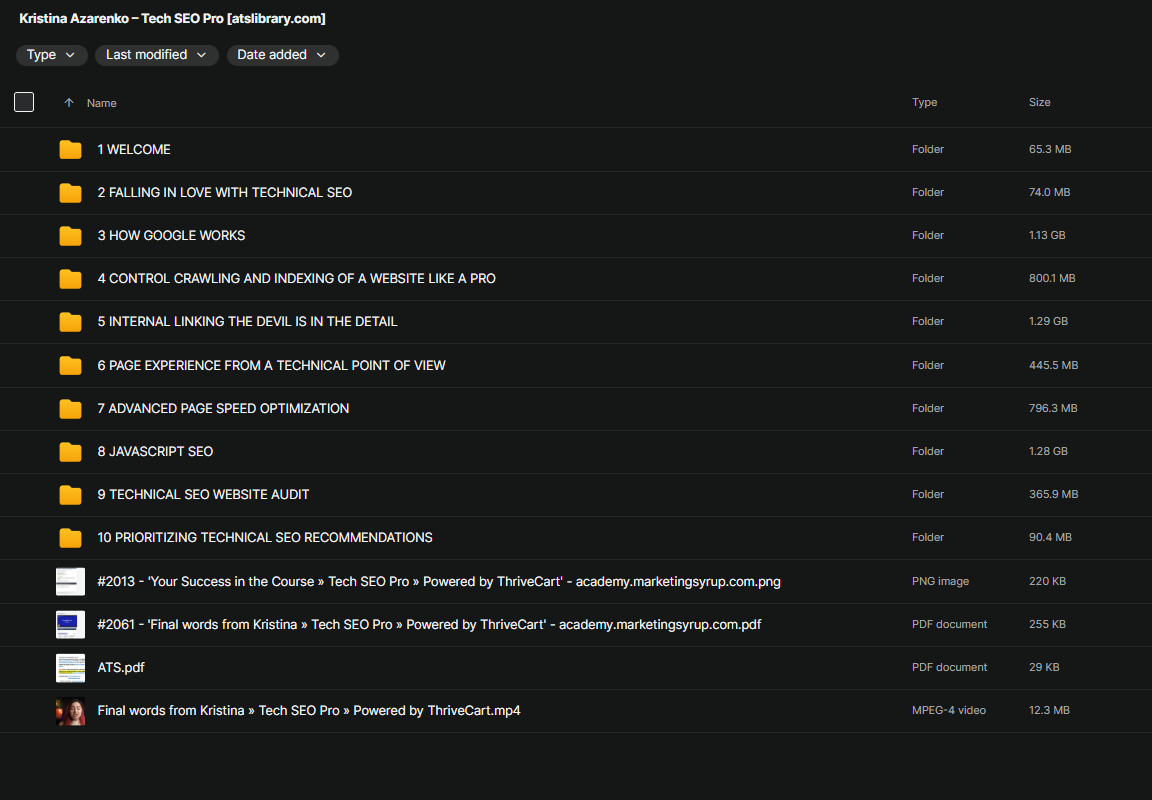1152x800 pixels.
Task: Toggle the select-all checkbox in the header
Action: (x=24, y=102)
